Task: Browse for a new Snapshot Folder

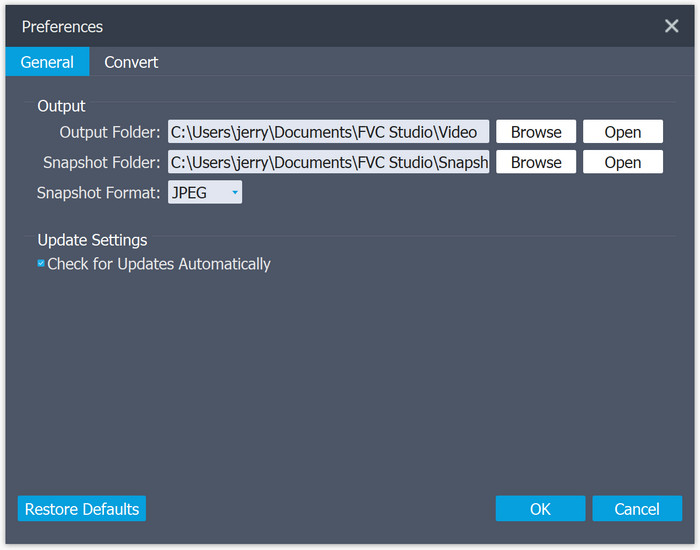Action: [536, 162]
